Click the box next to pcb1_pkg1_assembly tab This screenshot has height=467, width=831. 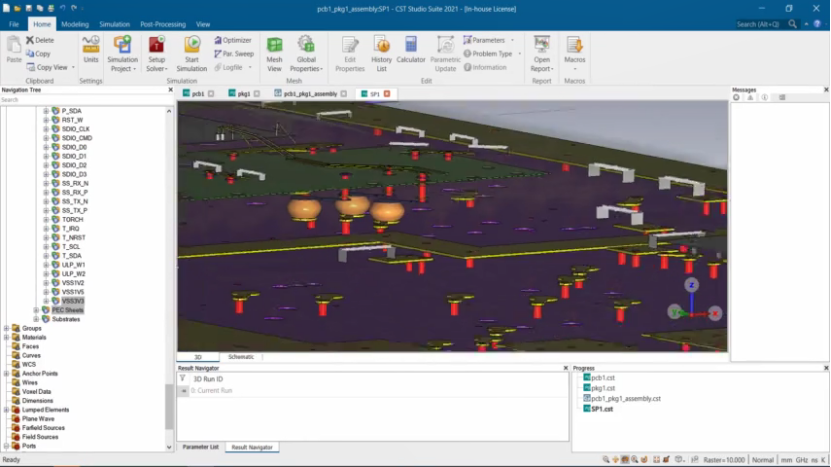[x=343, y=94]
